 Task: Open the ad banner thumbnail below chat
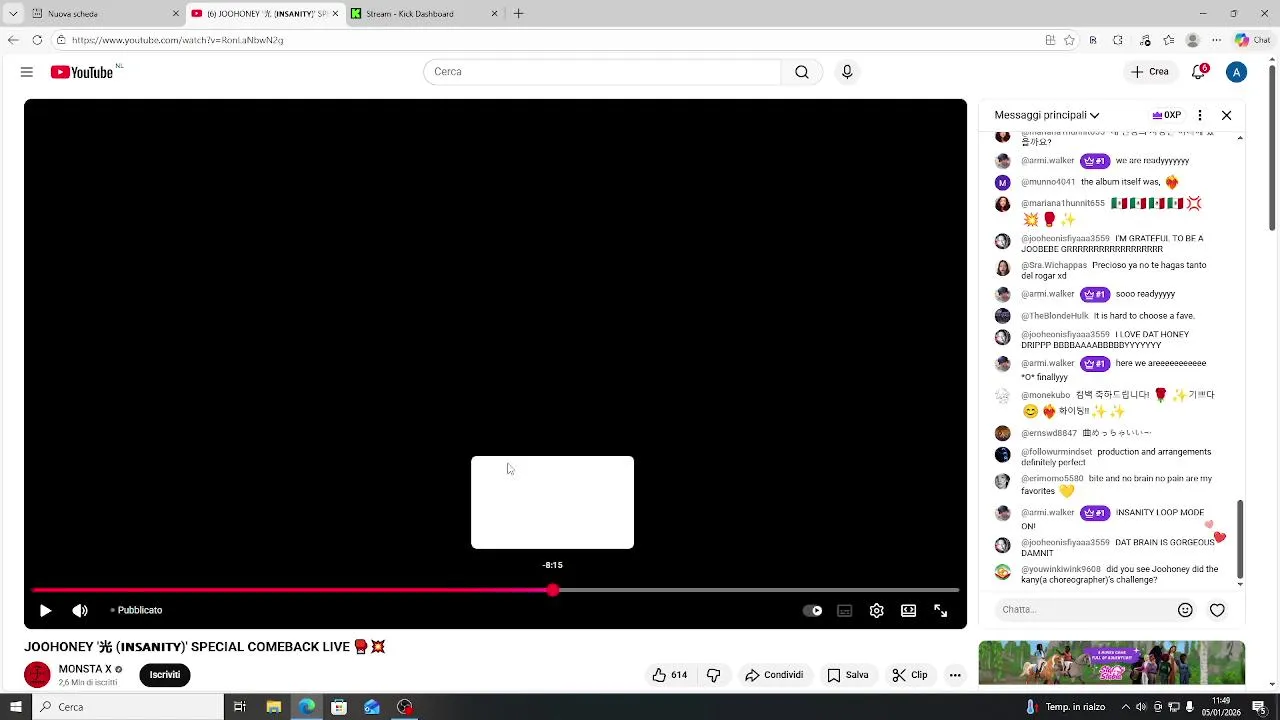click(x=1112, y=663)
